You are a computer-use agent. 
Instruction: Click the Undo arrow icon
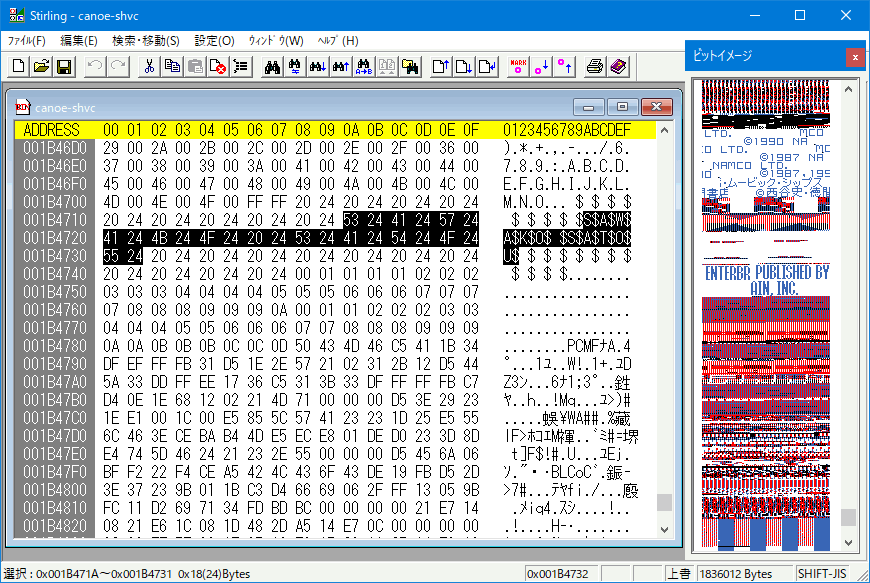point(93,67)
